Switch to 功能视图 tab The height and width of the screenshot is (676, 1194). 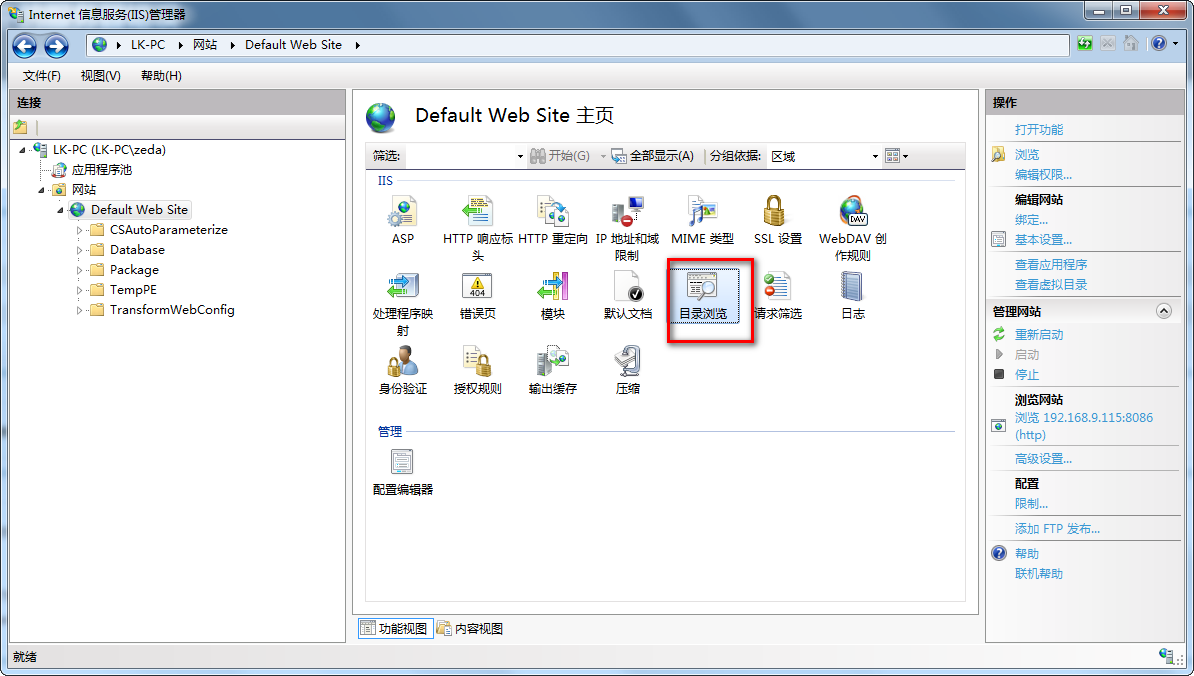(395, 628)
